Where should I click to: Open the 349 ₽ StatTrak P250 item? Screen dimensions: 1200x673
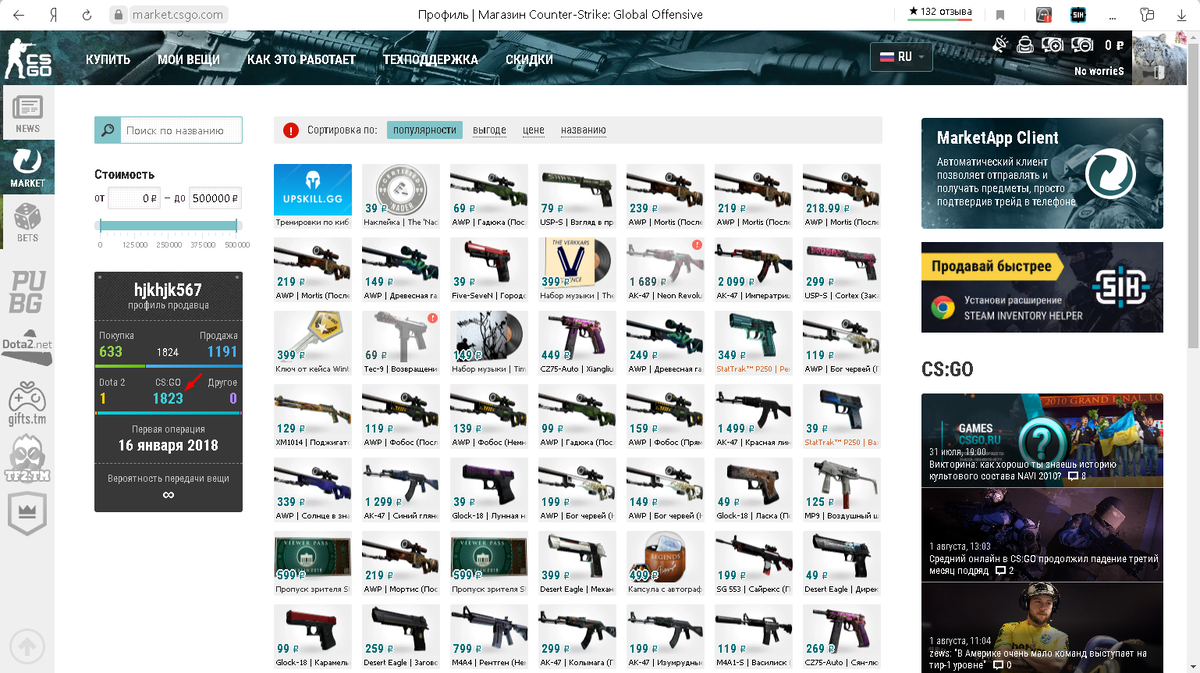[x=753, y=343]
